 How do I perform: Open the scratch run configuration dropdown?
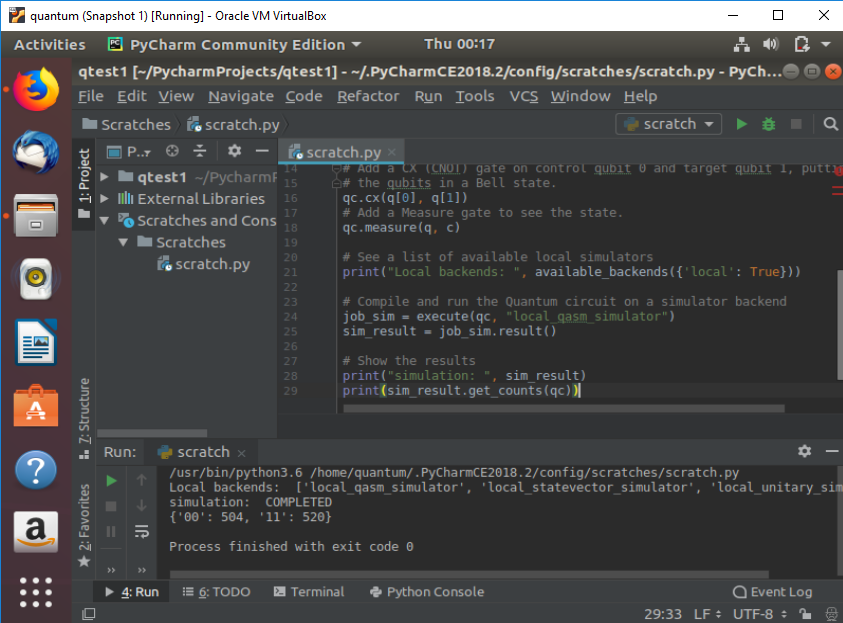pyautogui.click(x=668, y=124)
